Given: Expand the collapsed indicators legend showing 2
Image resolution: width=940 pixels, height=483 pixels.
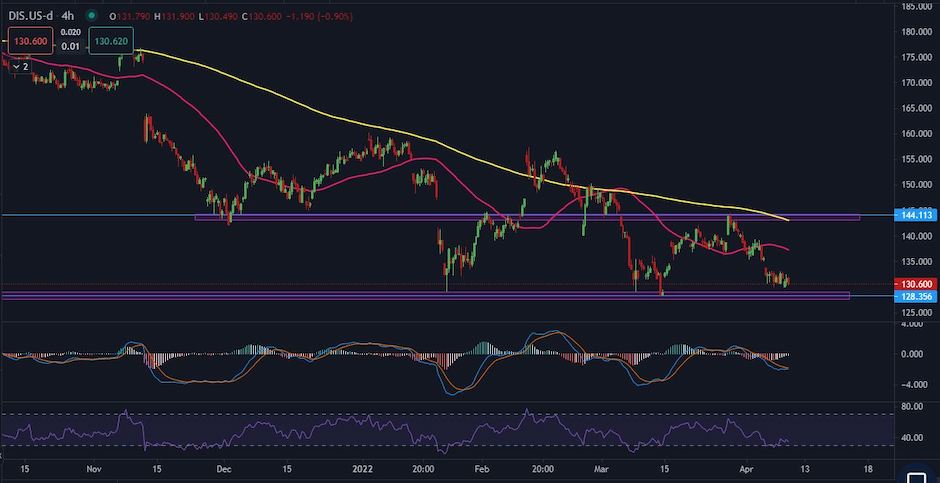Looking at the screenshot, I should coord(20,67).
